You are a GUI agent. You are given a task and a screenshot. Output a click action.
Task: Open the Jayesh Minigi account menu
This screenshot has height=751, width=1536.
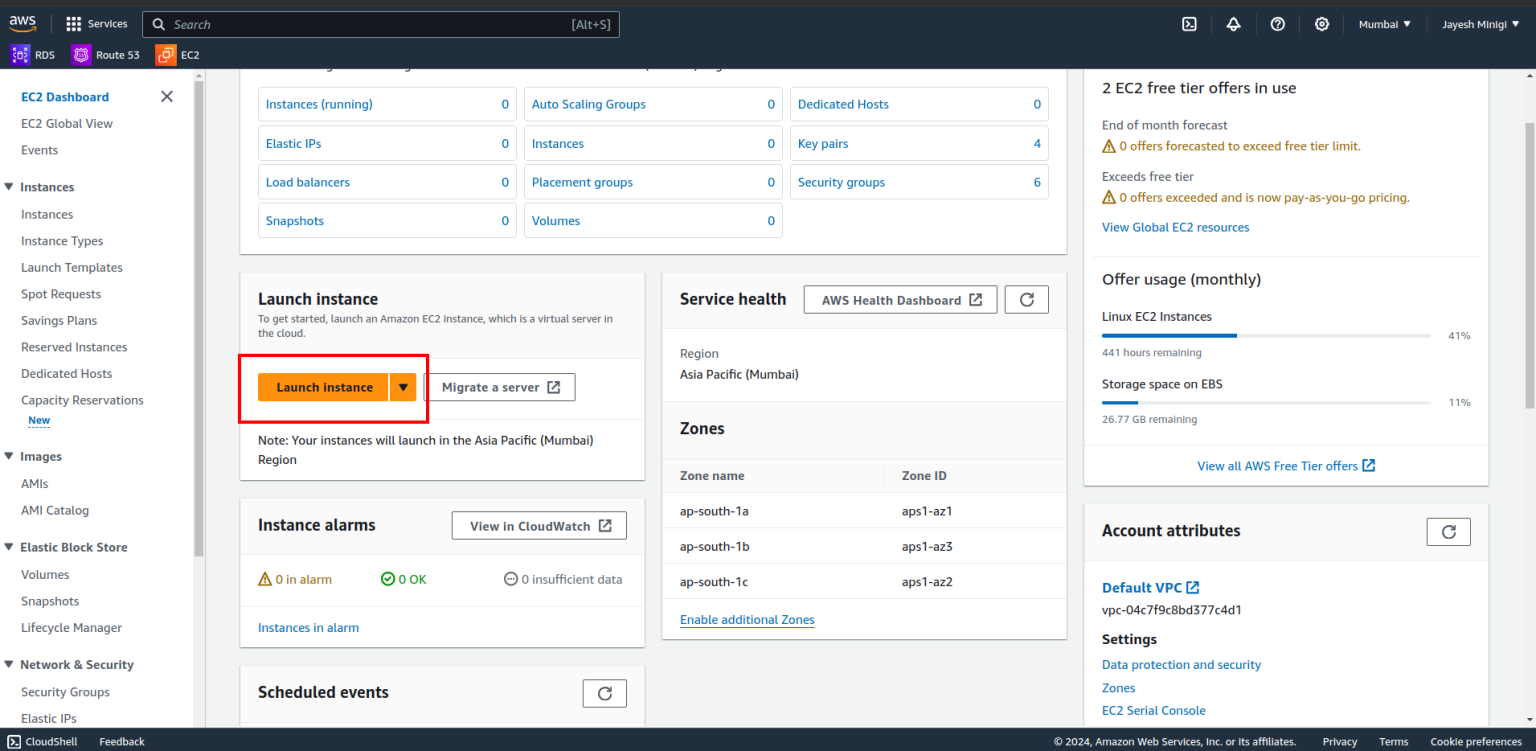tap(1480, 23)
